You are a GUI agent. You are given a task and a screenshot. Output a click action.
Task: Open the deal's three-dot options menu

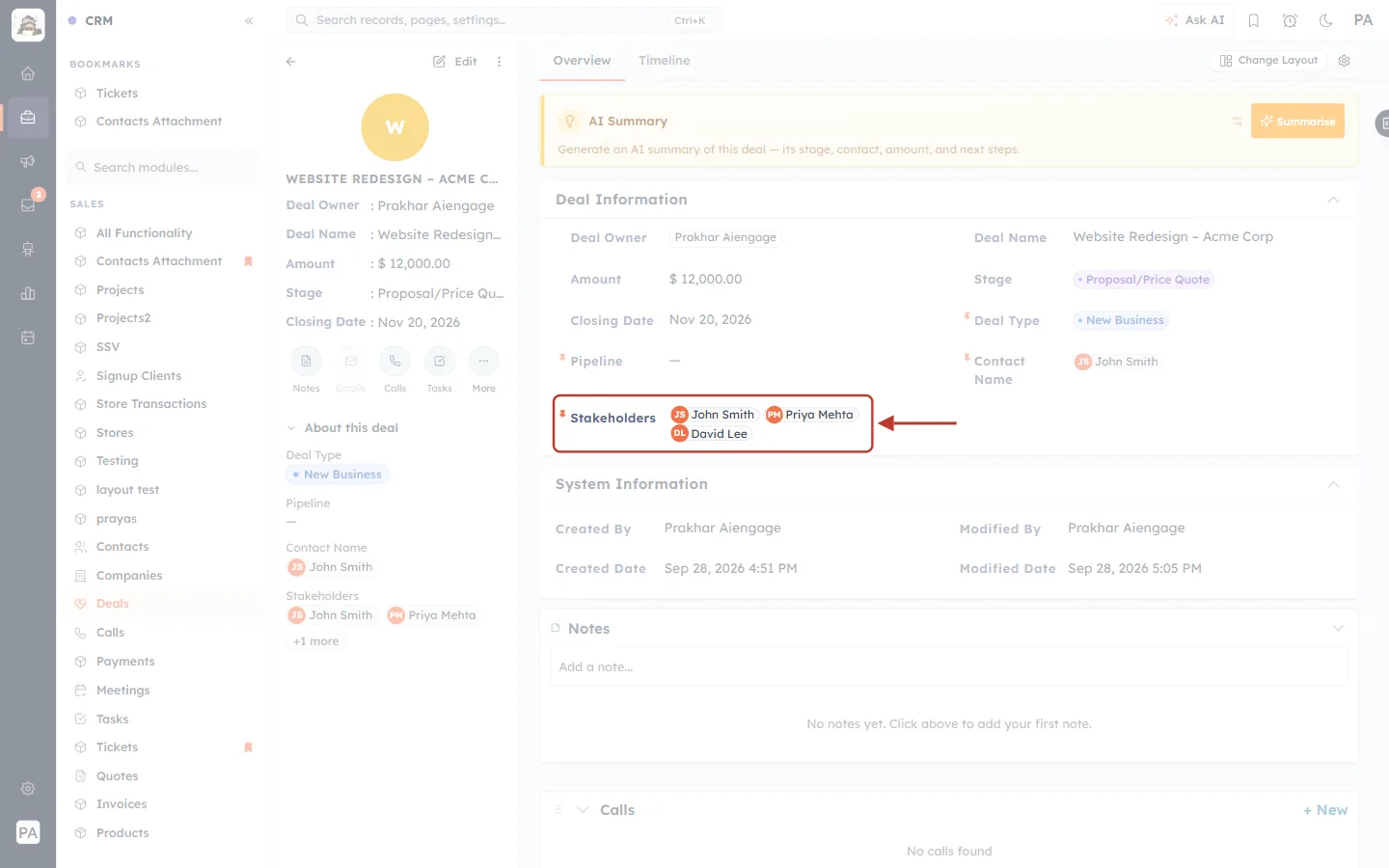point(499,61)
